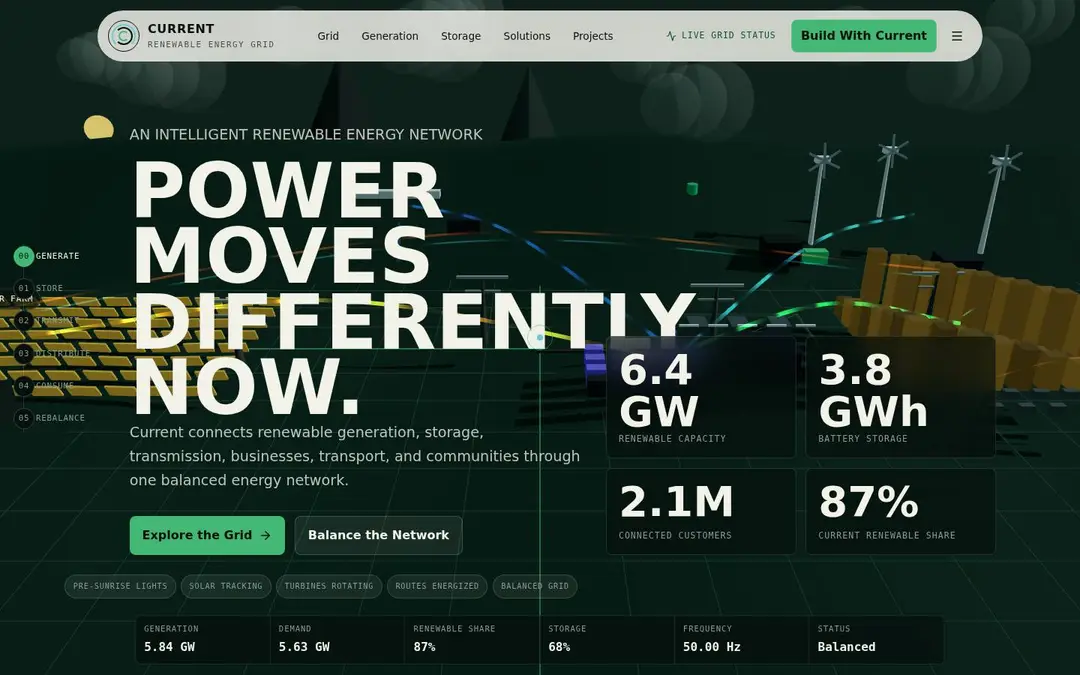Click the Balanced Grid chip

pos(535,586)
